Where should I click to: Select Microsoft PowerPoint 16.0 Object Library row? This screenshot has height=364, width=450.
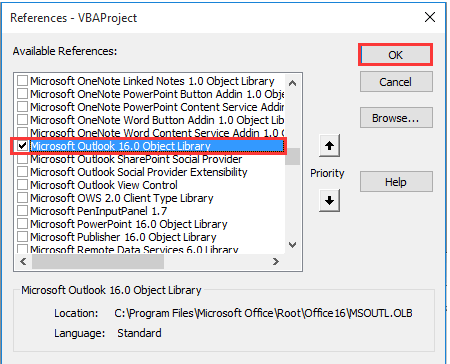click(129, 224)
